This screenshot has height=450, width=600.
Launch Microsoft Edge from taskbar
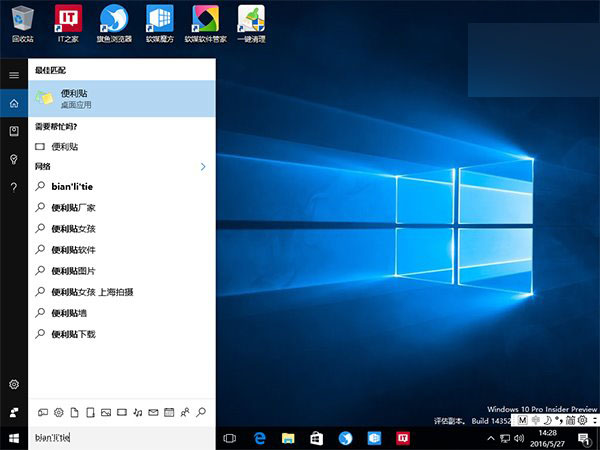coord(259,438)
